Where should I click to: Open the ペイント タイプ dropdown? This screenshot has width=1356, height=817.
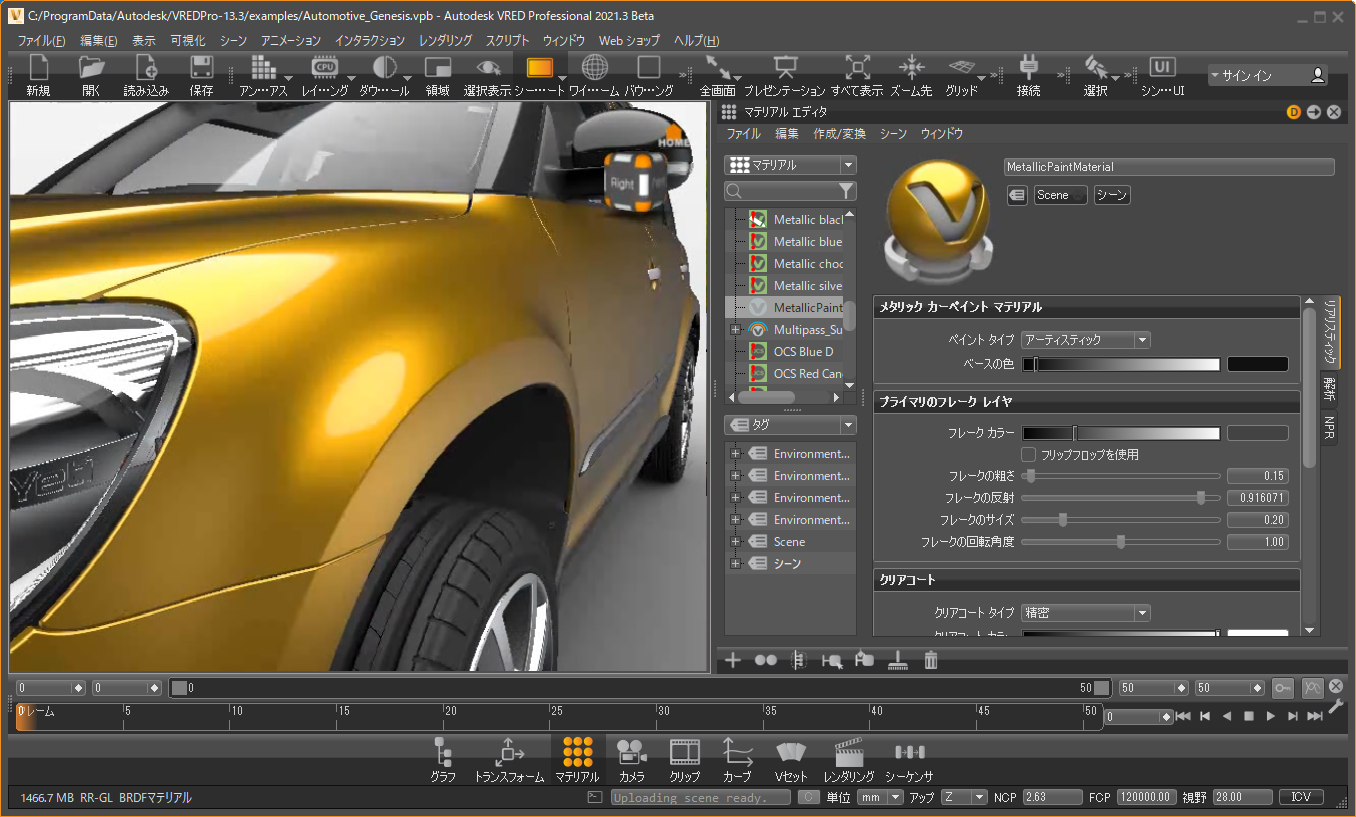click(x=1085, y=340)
